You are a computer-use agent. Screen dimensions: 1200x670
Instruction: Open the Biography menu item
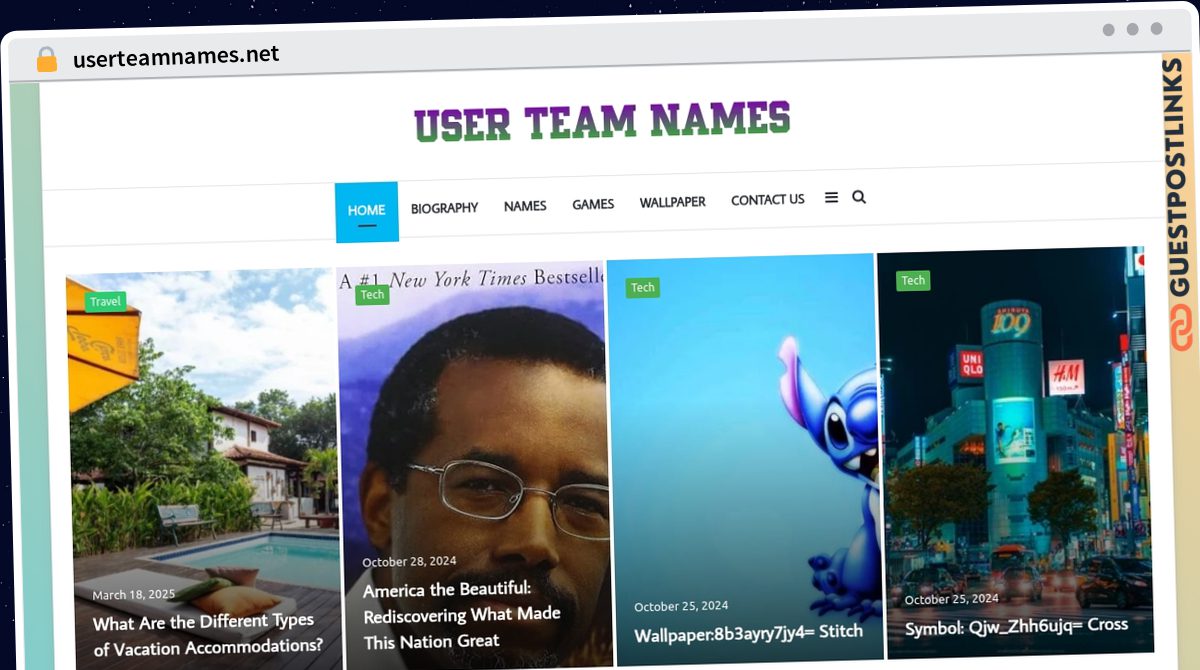click(444, 208)
